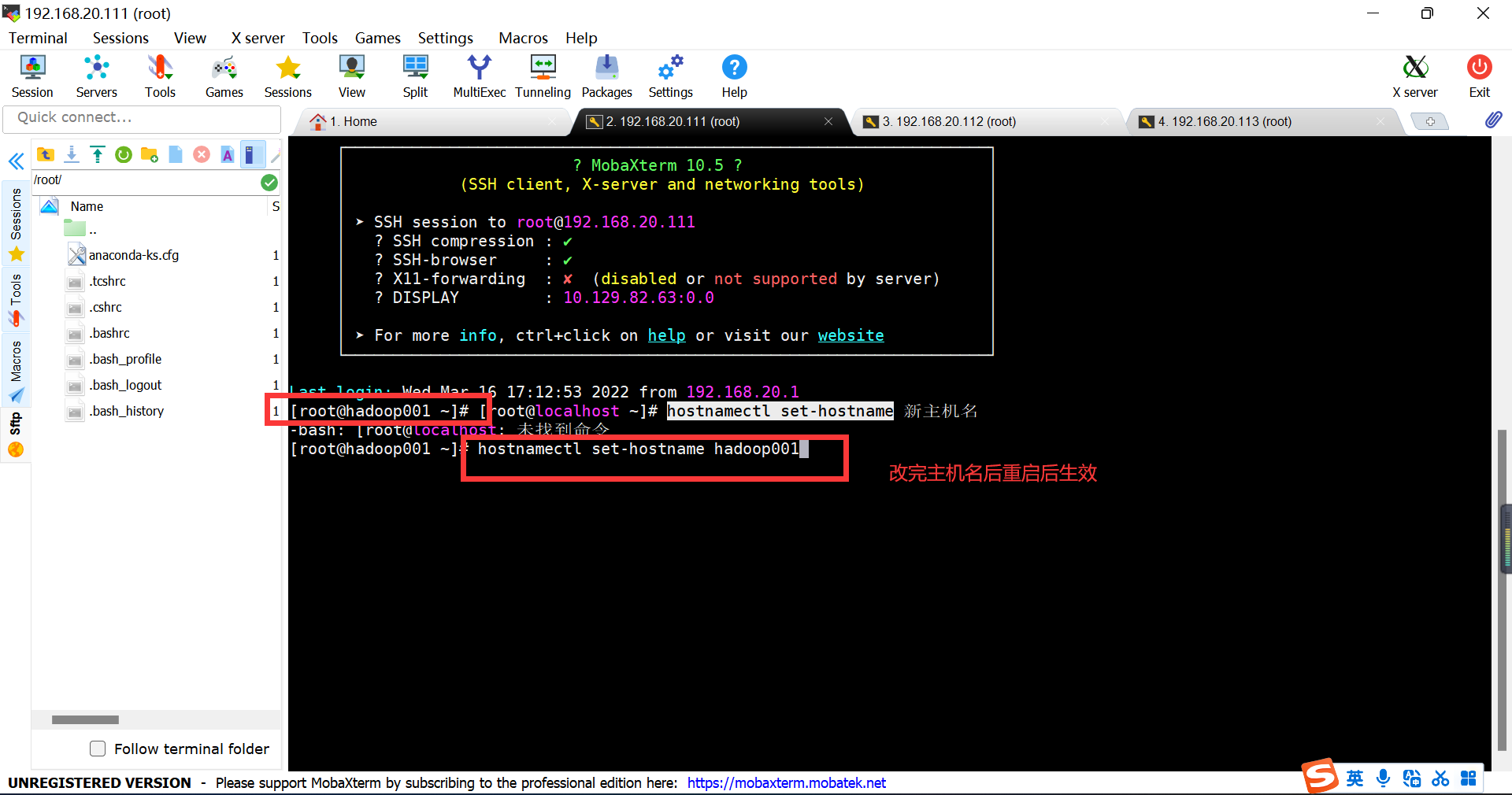Screen dimensions: 1512x795
Task: Select the Tools vertical side tab
Action: click(16, 300)
